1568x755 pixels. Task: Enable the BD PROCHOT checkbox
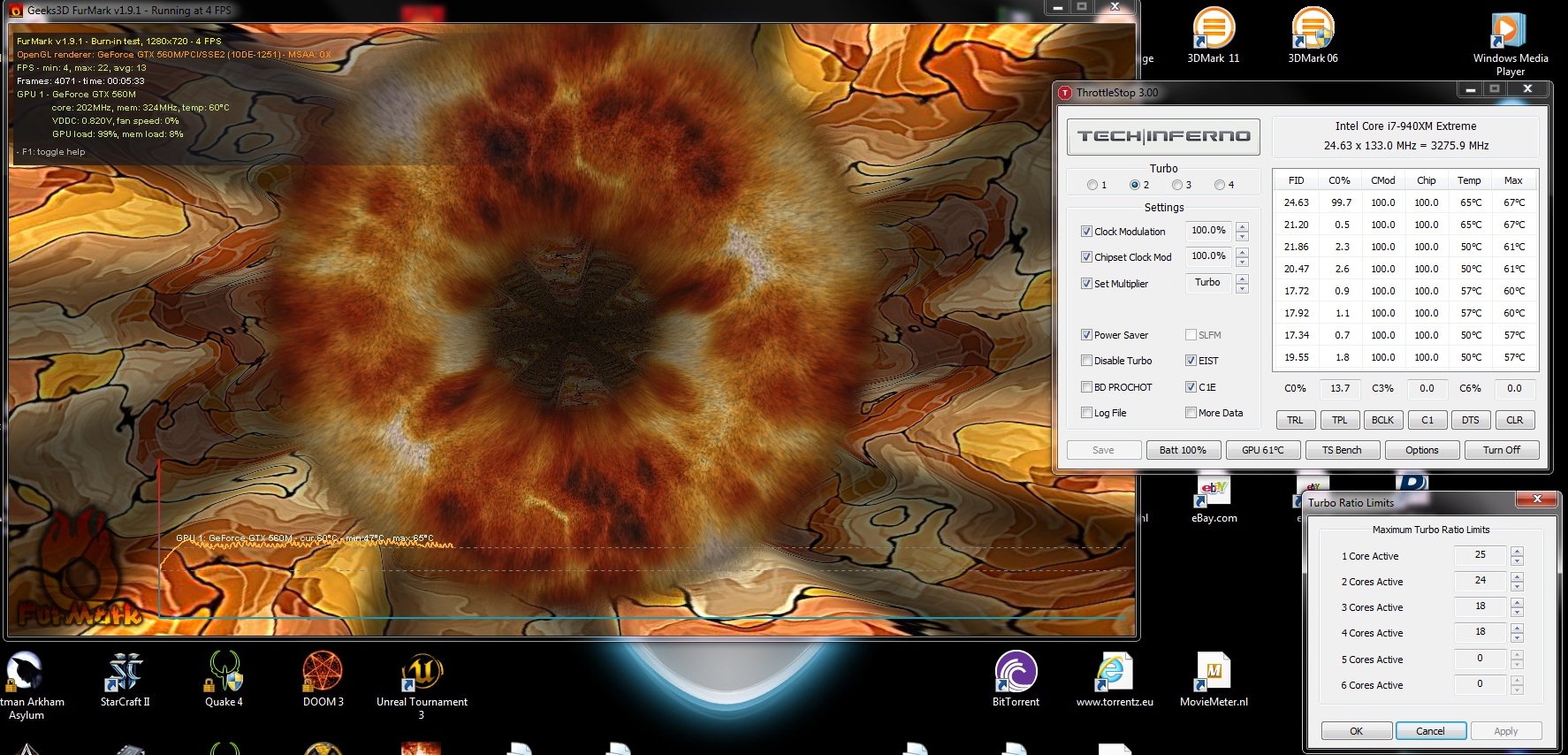(x=1086, y=387)
